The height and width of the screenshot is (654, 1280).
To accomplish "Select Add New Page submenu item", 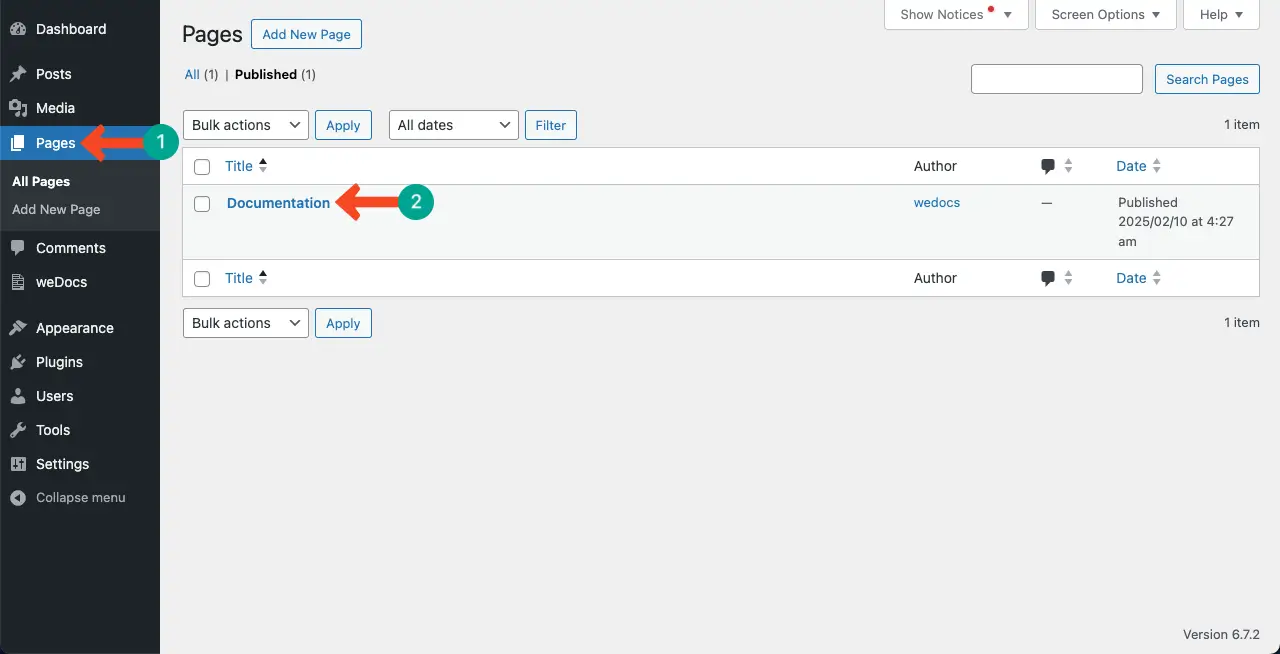I will point(56,209).
